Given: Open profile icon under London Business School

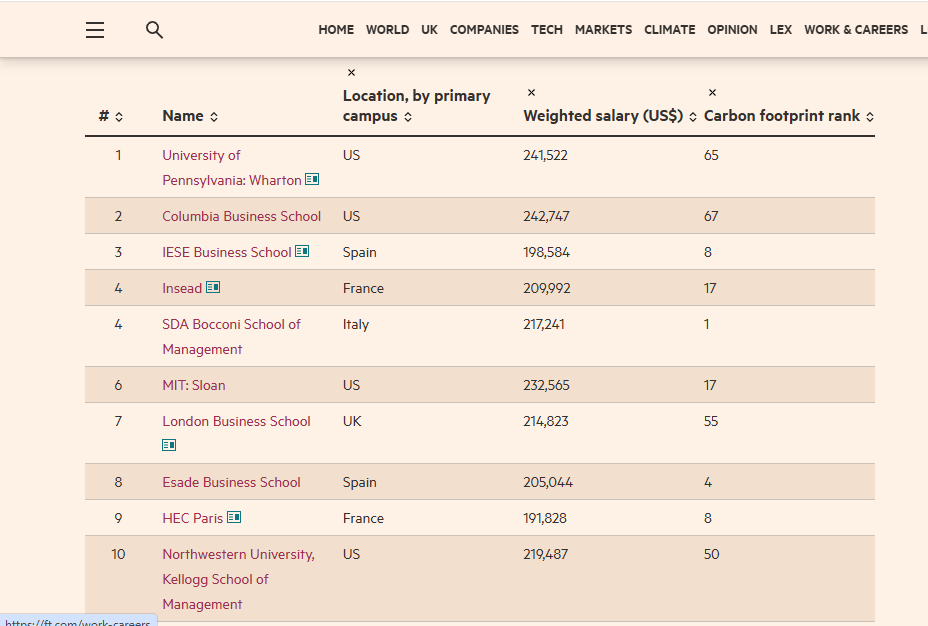Looking at the screenshot, I should click(x=169, y=444).
